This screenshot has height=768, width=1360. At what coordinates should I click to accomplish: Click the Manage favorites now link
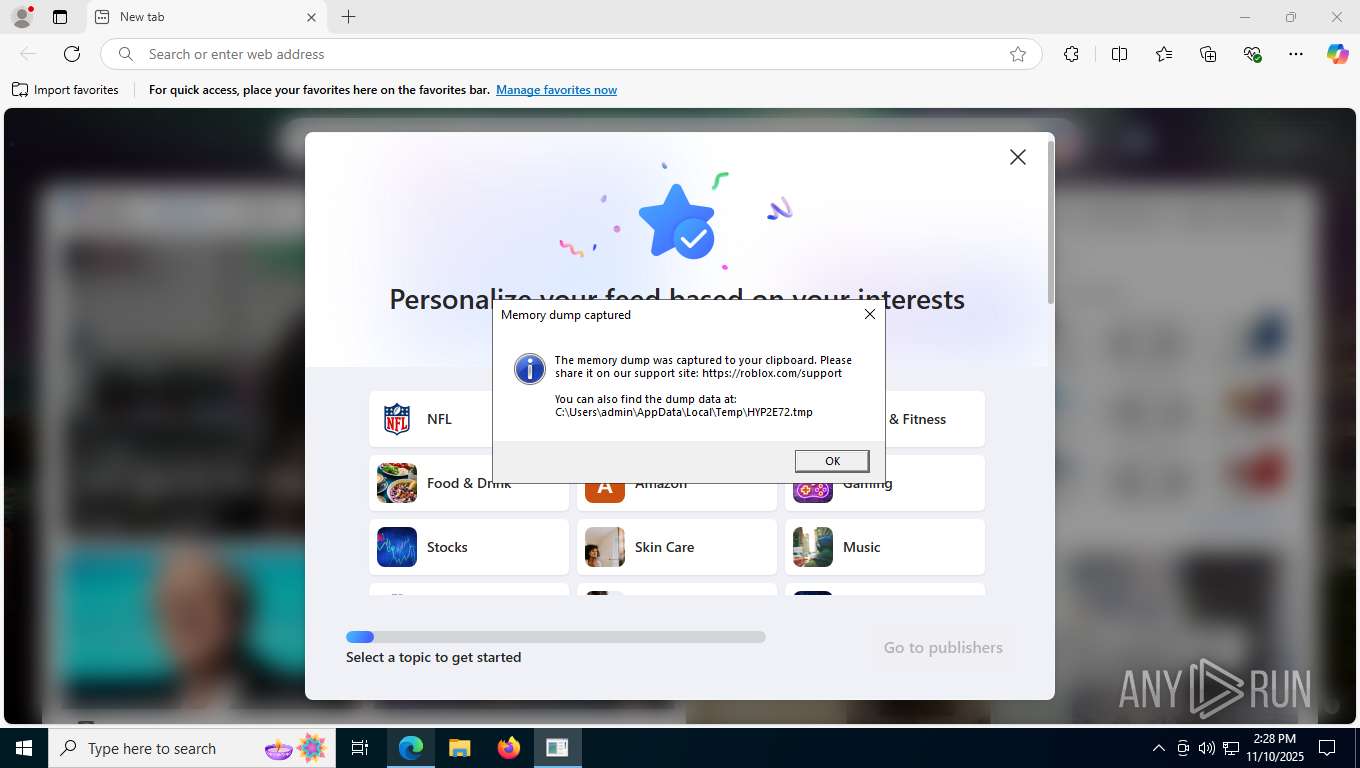coord(556,90)
